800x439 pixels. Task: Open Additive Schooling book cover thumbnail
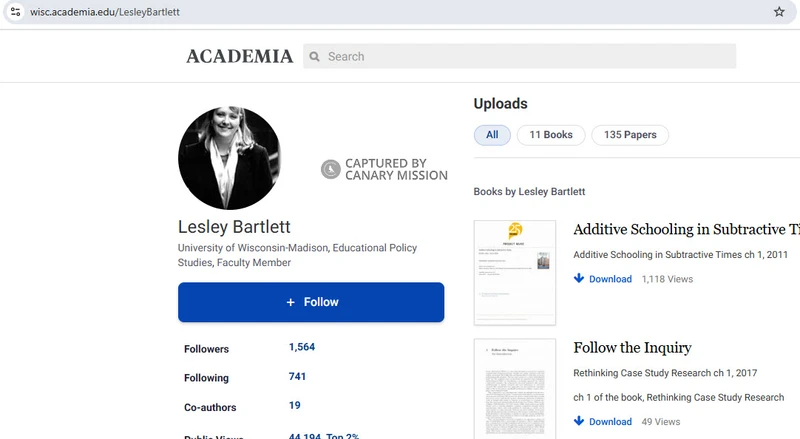(x=514, y=273)
